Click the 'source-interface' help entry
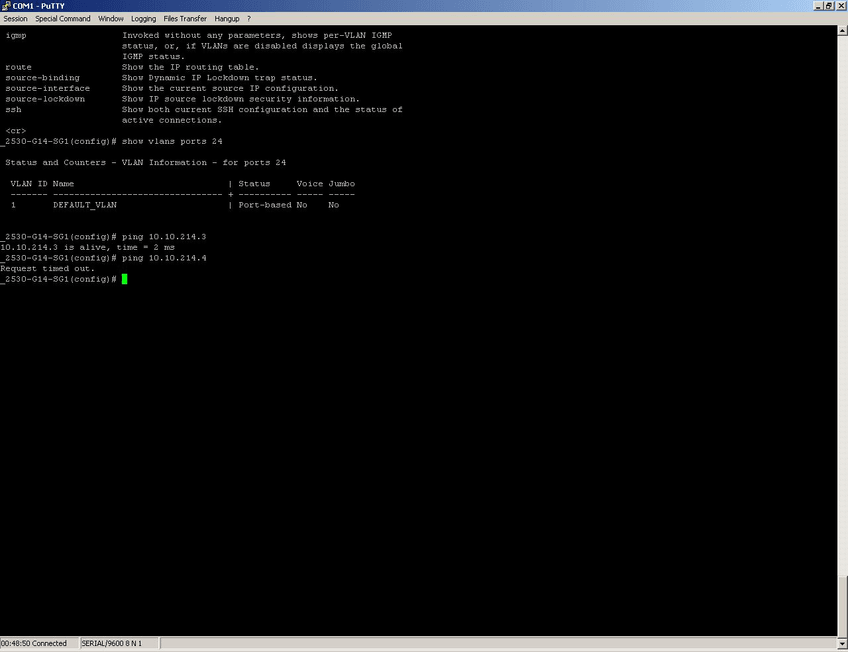 tap(48, 89)
